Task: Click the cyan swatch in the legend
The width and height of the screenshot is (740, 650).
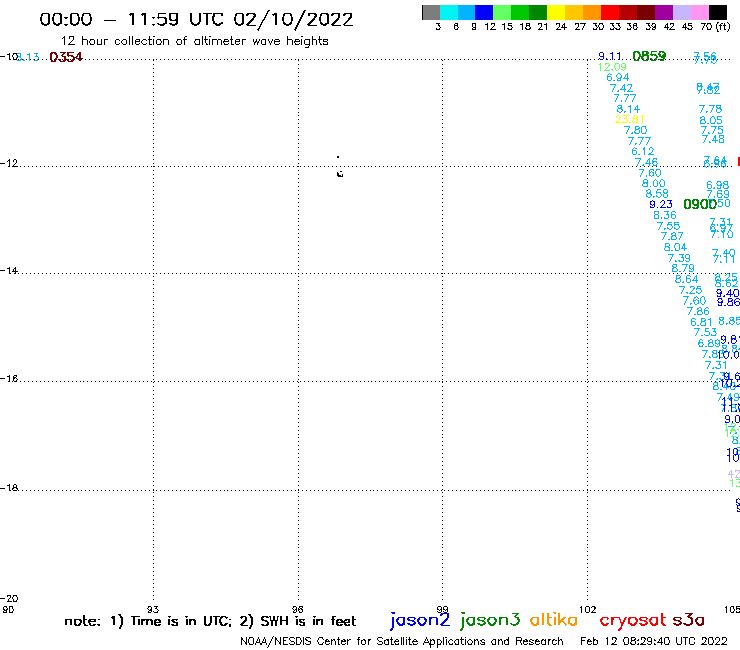Action: [449, 12]
